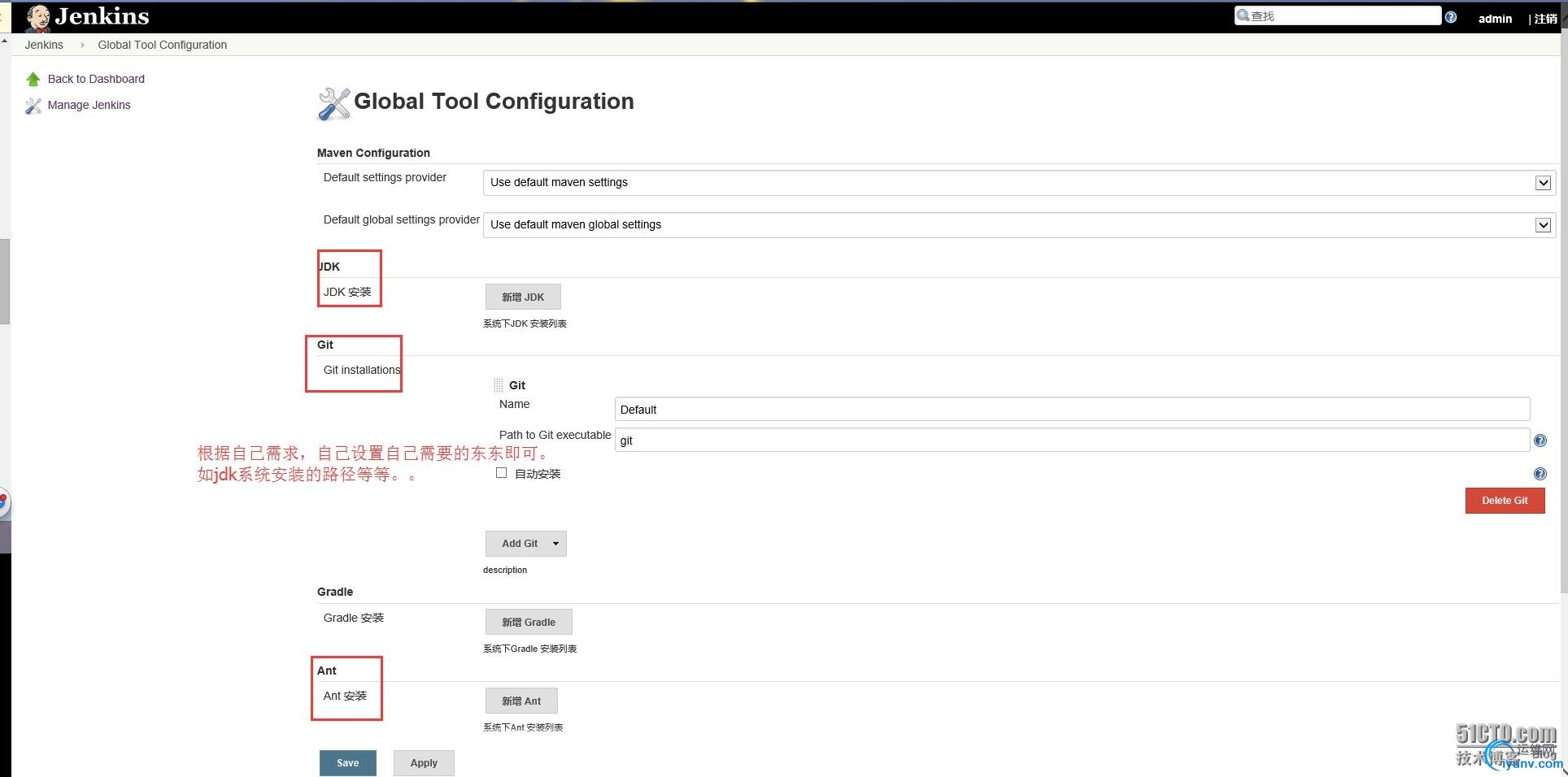
Task: Click the Jenkins title text in header
Action: pyautogui.click(x=102, y=16)
